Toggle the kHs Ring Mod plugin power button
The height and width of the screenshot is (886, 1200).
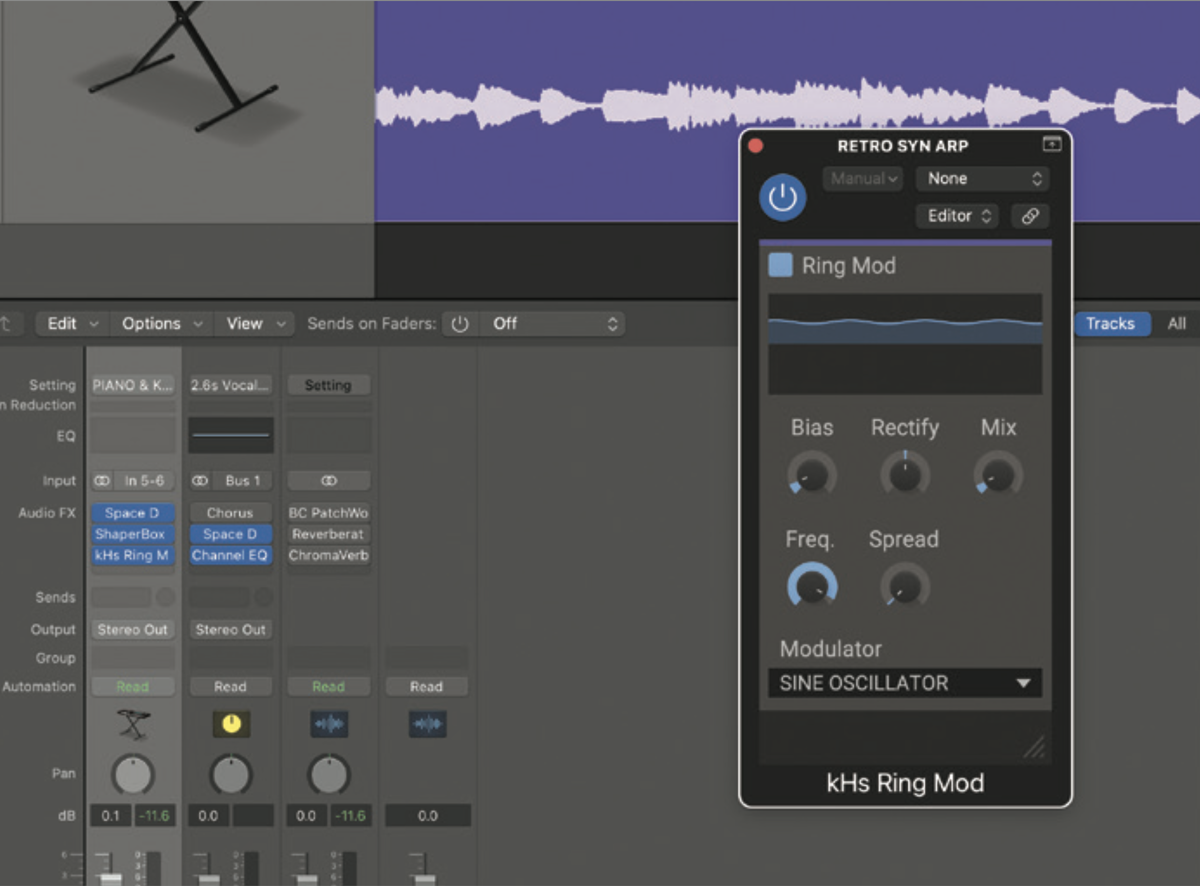pyautogui.click(x=783, y=197)
